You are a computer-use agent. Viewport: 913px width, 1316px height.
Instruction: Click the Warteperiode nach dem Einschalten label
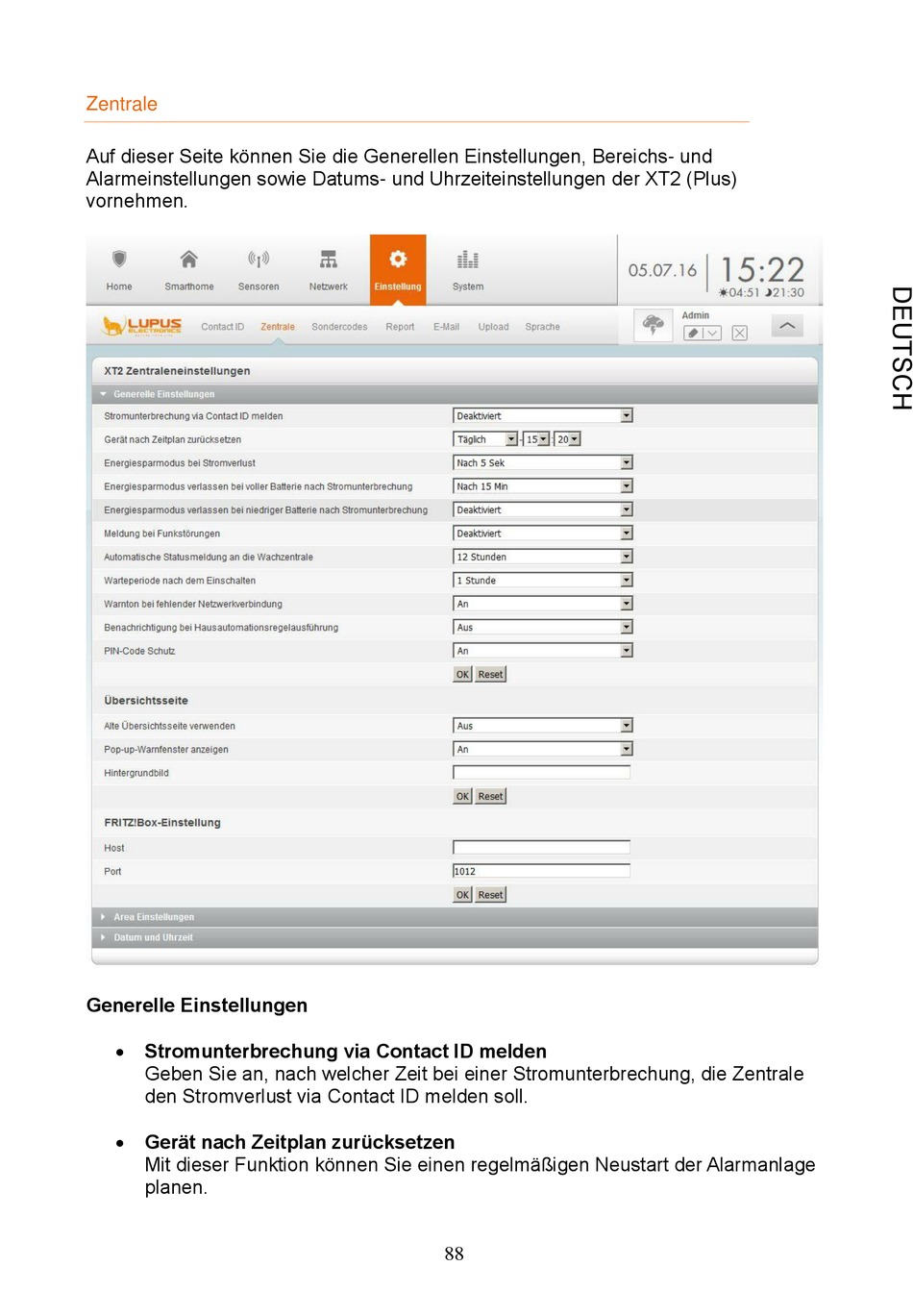click(180, 581)
